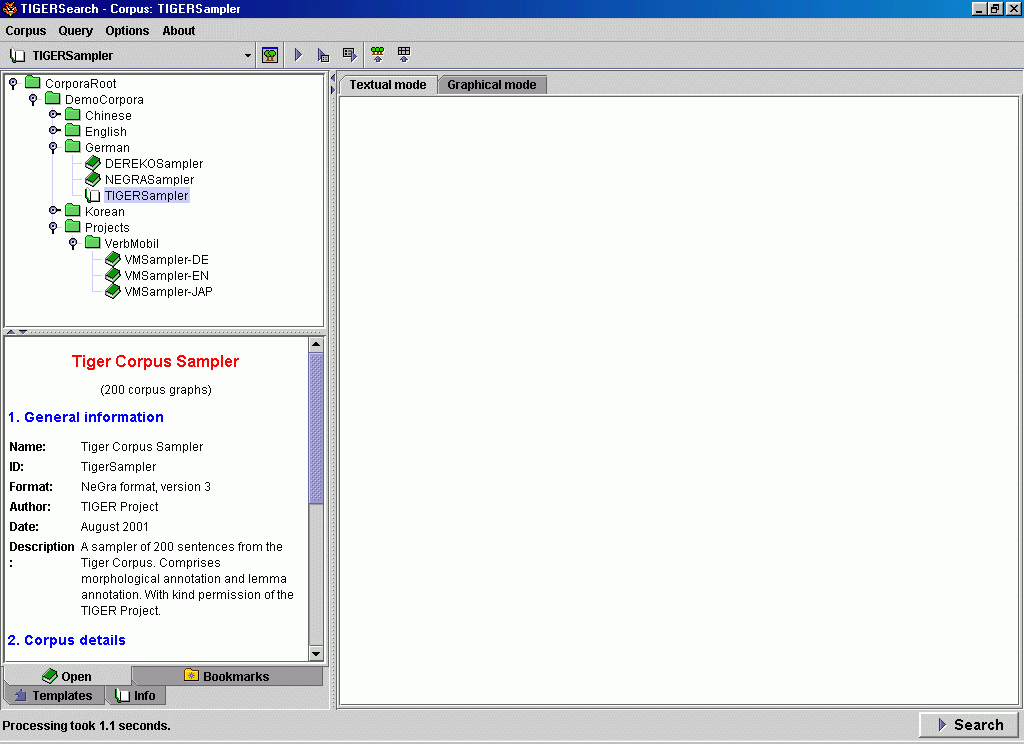Click the English folder icon

click(73, 131)
